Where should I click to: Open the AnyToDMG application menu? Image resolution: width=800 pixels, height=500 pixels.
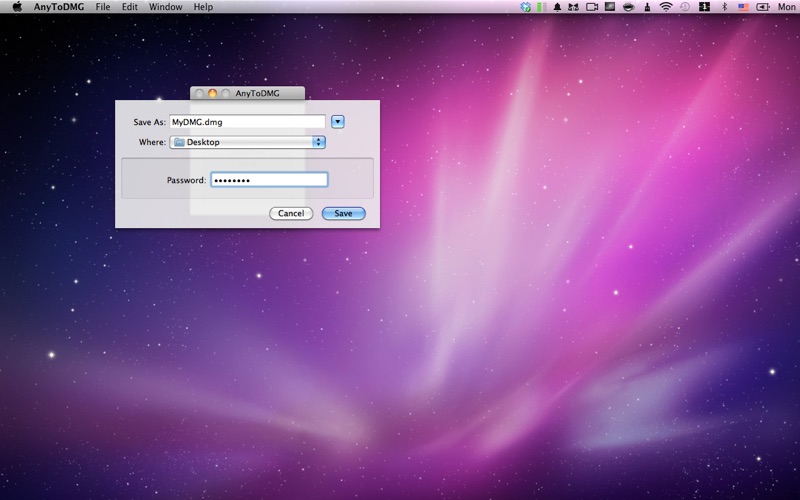58,7
